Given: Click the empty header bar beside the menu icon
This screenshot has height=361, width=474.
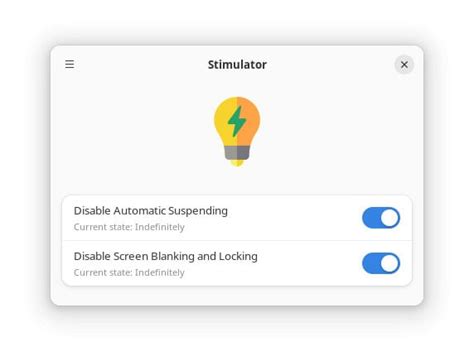Looking at the screenshot, I should (140, 64).
